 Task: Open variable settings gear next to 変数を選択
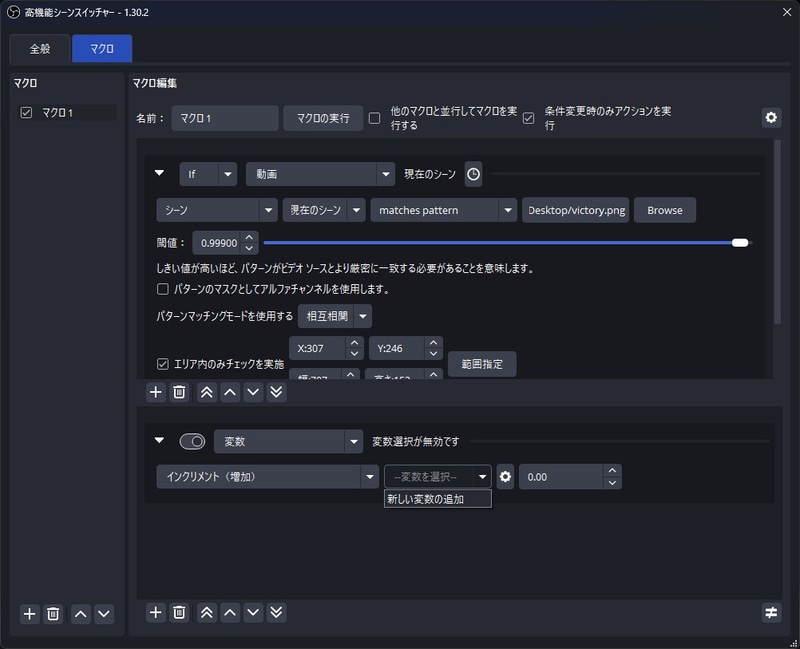point(505,477)
